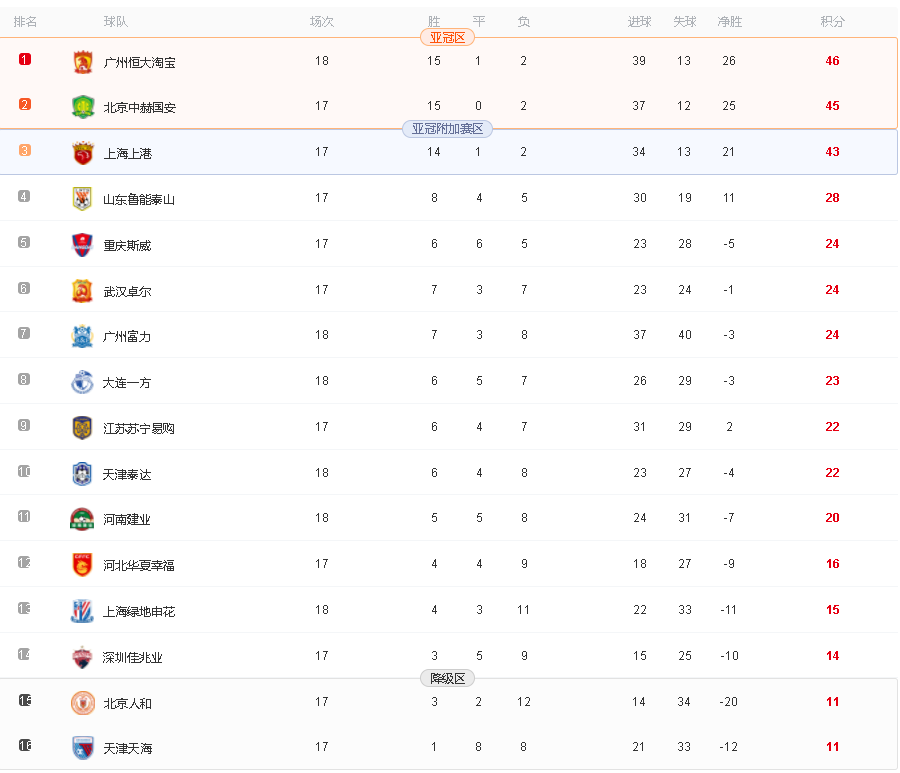Click the 北京中赫国安 green team badge
The width and height of the screenshot is (900, 773).
[83, 107]
